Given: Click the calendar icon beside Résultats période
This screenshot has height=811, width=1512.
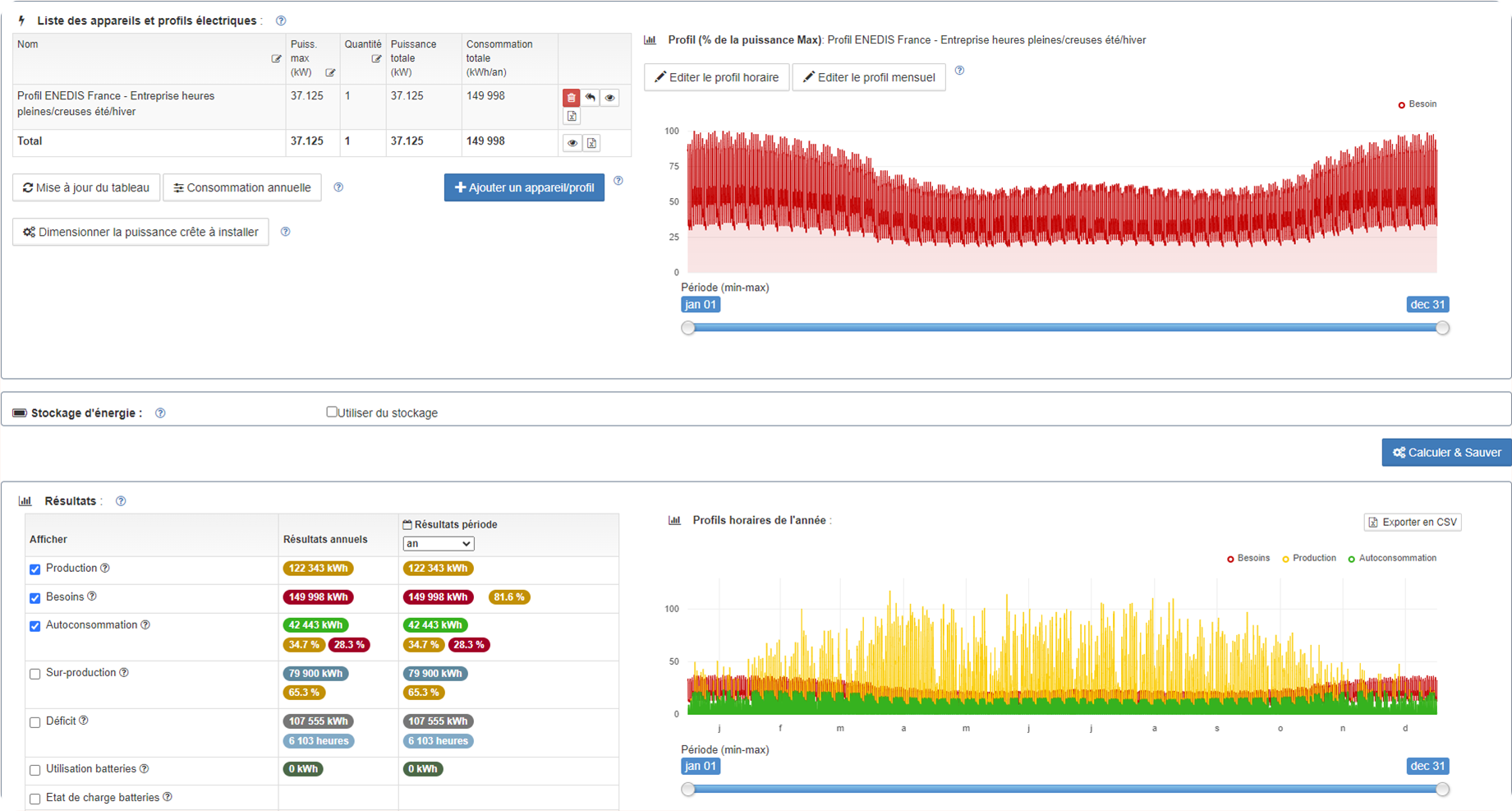Looking at the screenshot, I should click(x=407, y=524).
